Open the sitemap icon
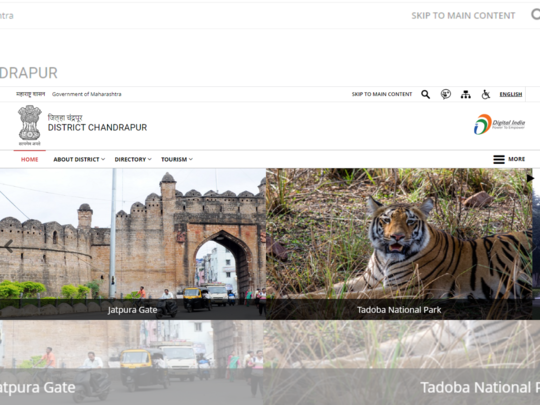540x405 pixels. (x=466, y=94)
